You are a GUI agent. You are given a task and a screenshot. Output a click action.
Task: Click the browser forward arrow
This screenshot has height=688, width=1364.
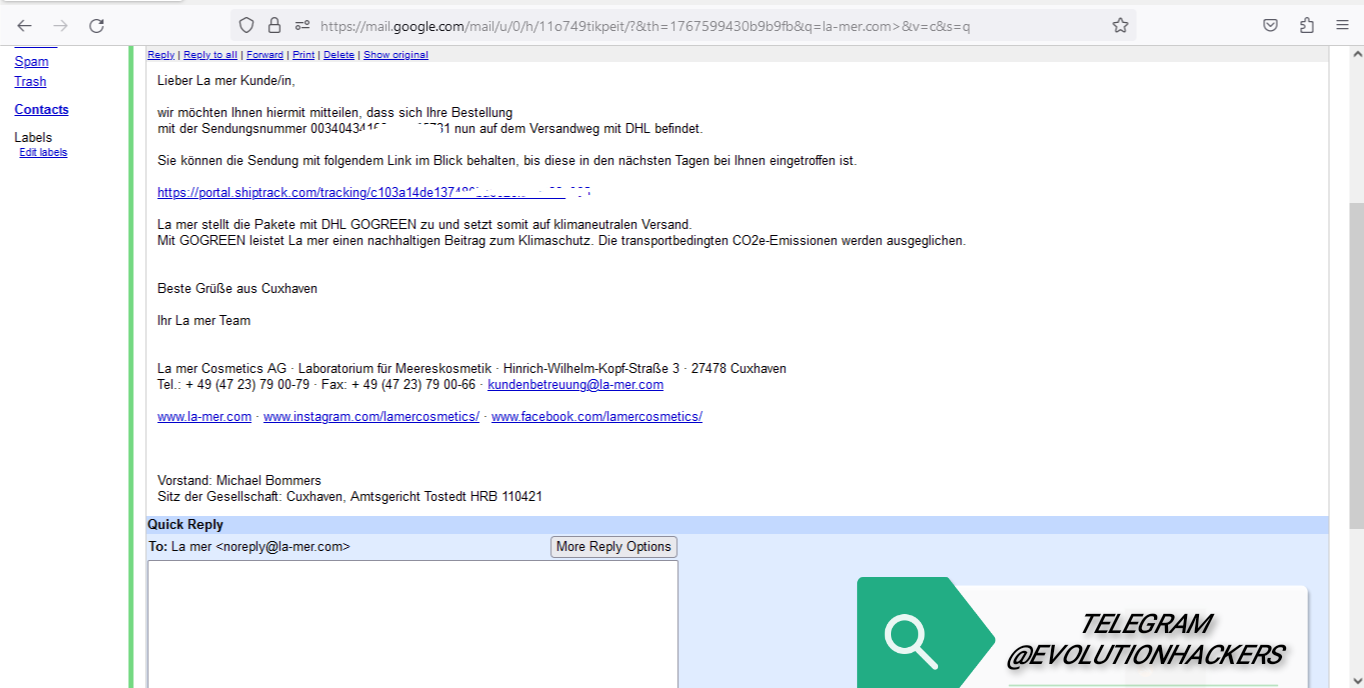point(60,26)
